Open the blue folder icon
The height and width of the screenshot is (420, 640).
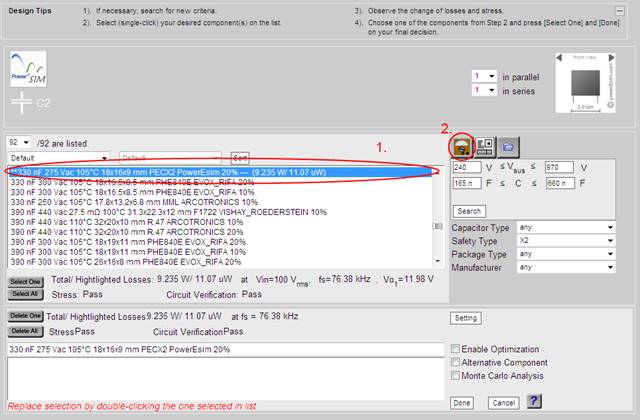(508, 145)
